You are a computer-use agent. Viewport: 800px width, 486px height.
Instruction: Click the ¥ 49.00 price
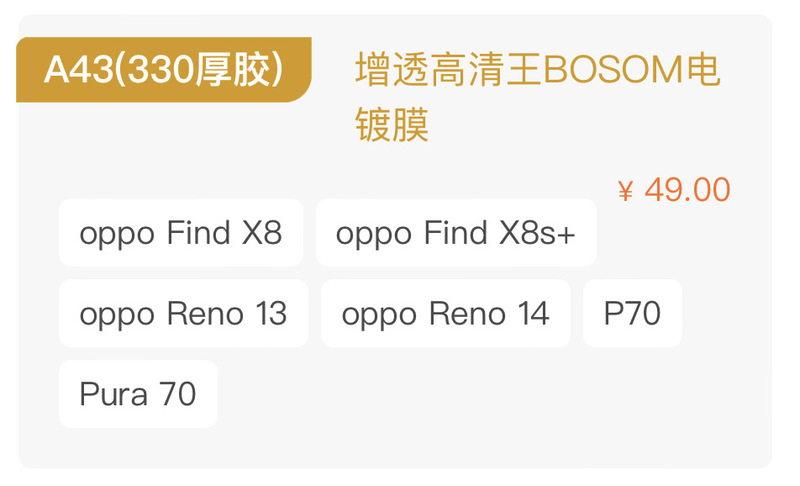pyautogui.click(x=674, y=190)
